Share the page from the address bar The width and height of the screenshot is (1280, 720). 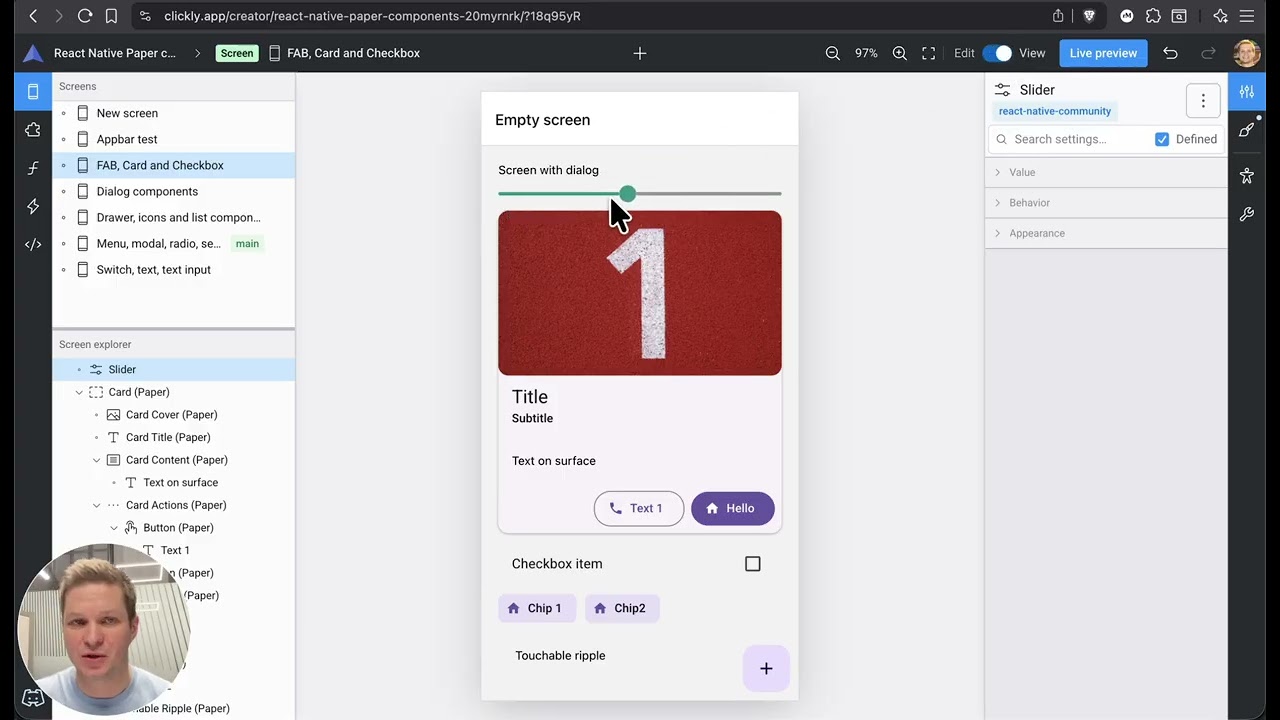click(1058, 16)
